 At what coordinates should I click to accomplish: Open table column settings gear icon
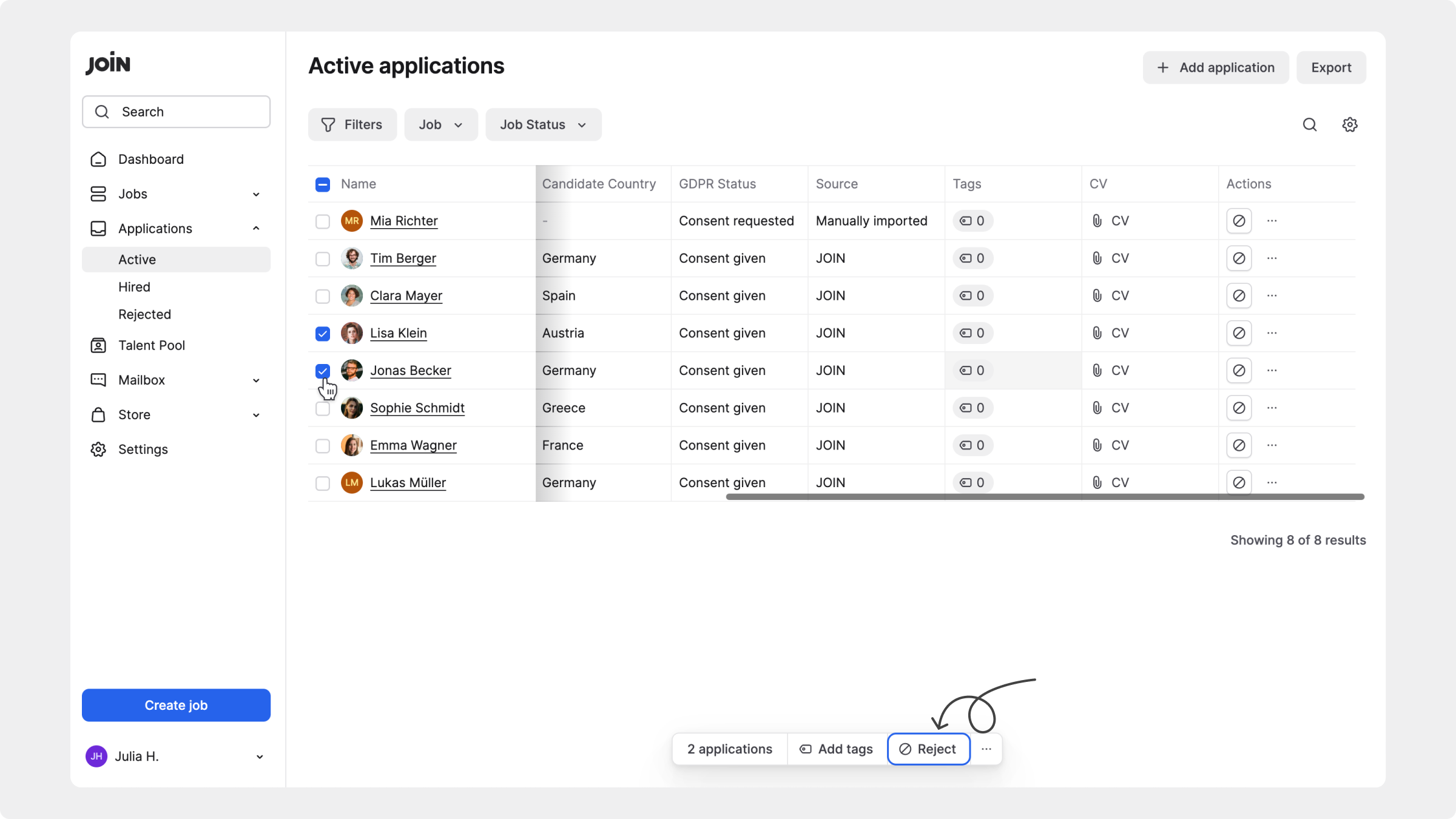click(1349, 125)
